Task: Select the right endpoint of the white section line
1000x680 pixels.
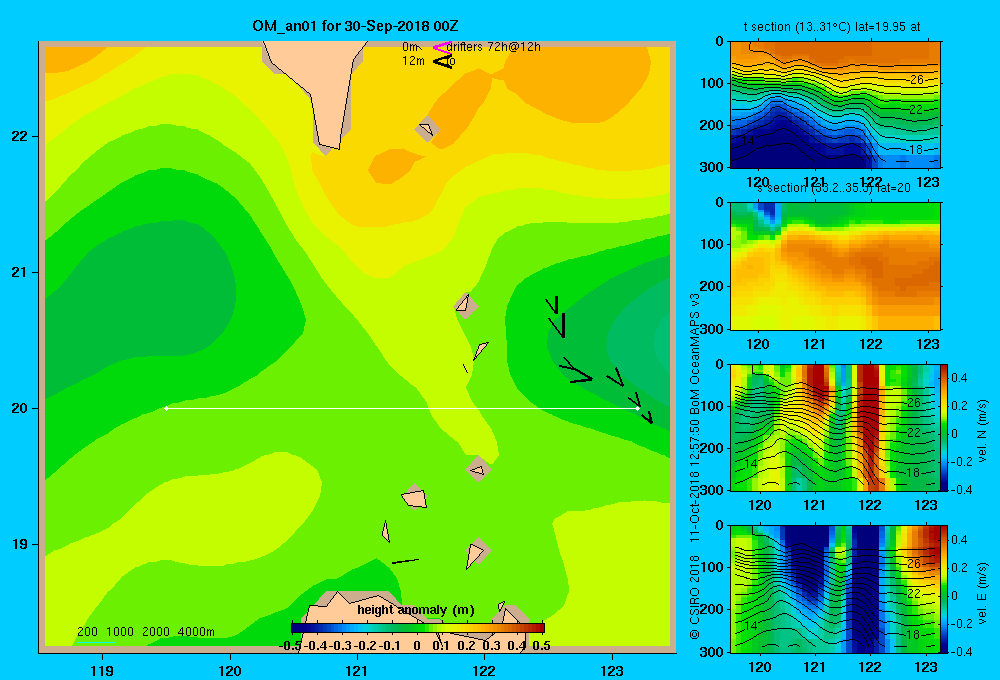Action: tap(638, 408)
